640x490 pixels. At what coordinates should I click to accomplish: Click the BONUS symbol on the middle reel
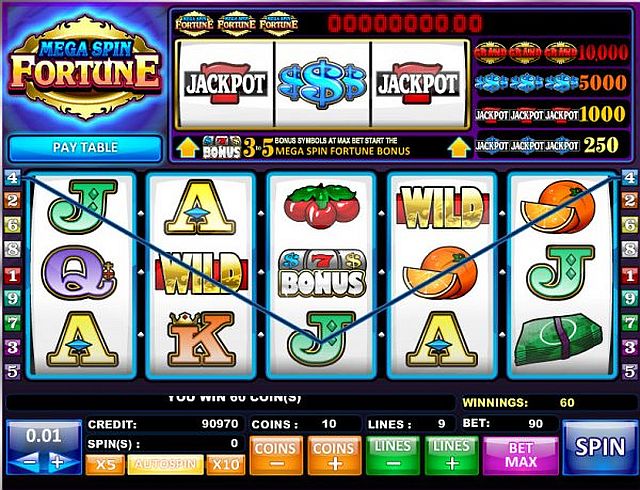click(x=322, y=273)
